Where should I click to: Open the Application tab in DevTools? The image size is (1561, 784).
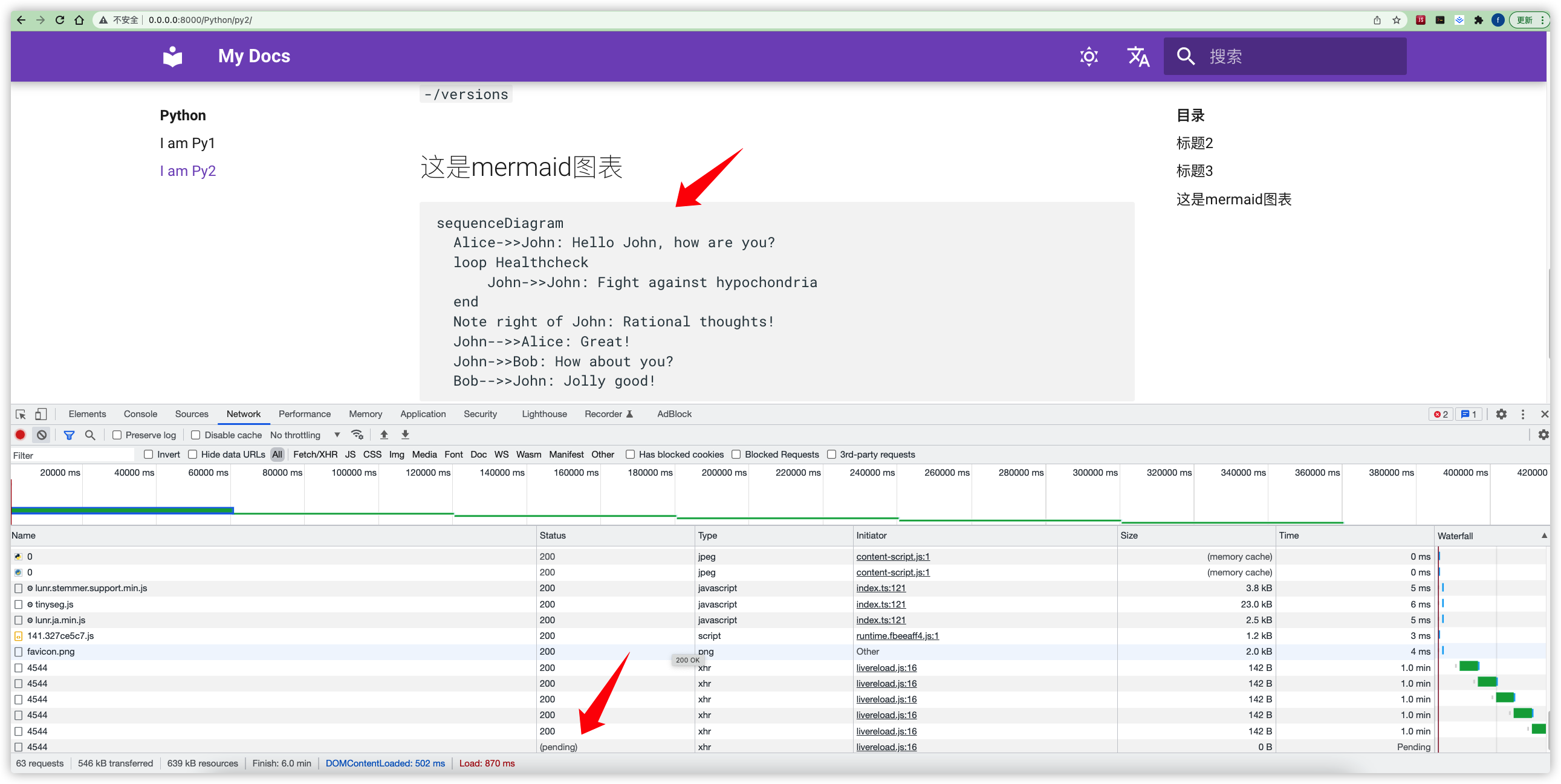coord(423,414)
